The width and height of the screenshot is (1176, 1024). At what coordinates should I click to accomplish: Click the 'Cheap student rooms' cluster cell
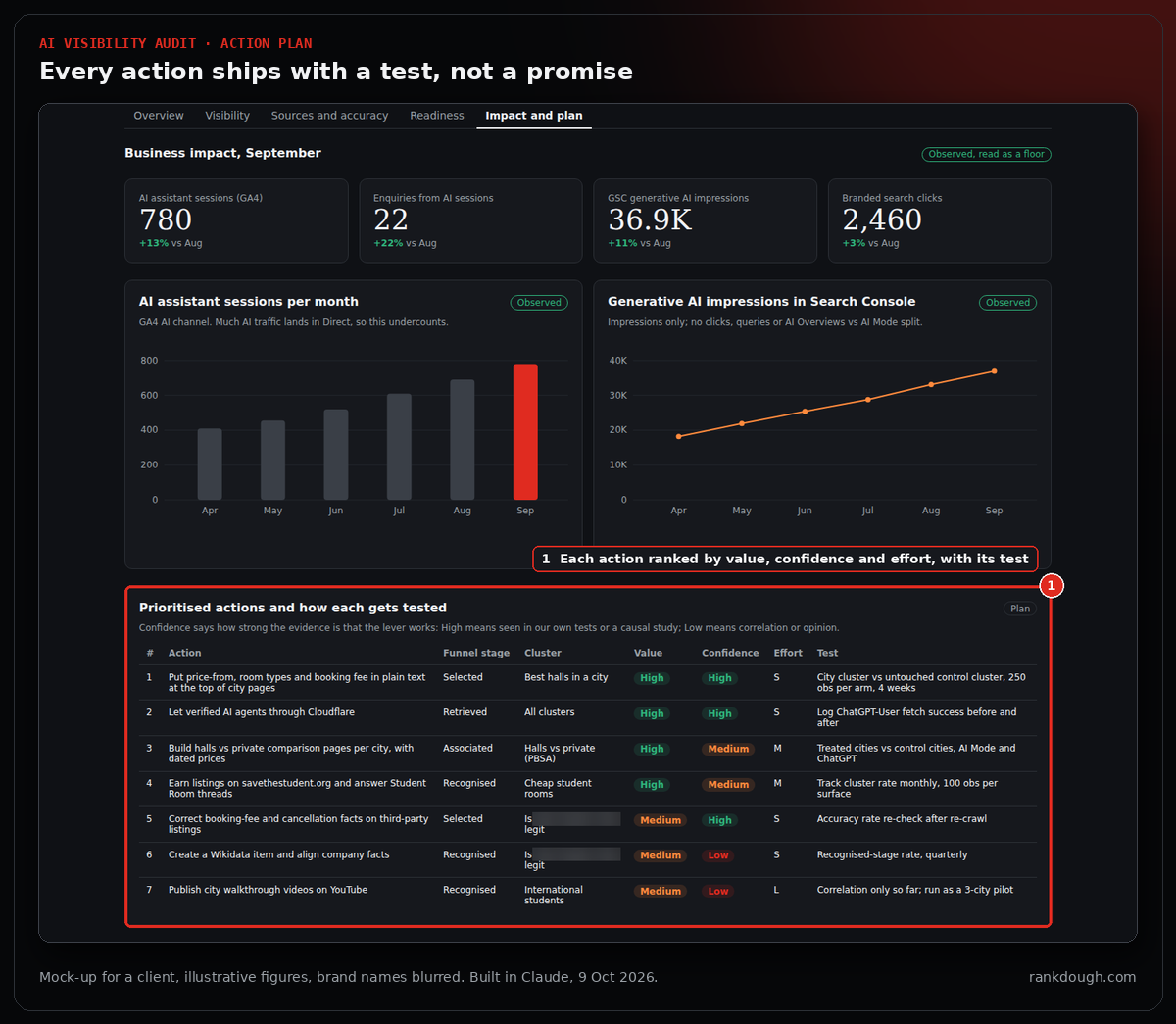pyautogui.click(x=558, y=789)
